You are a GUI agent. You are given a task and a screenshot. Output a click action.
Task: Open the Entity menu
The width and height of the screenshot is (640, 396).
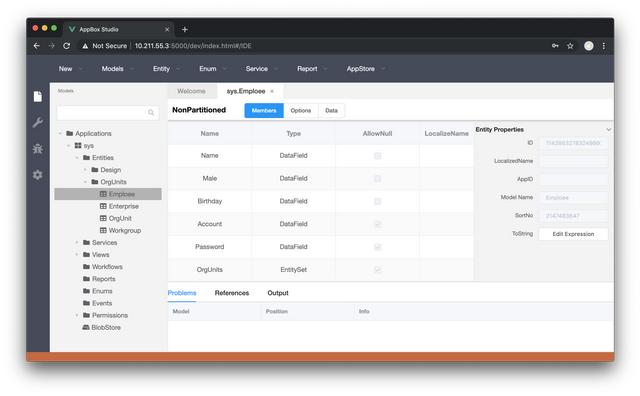tap(162, 69)
